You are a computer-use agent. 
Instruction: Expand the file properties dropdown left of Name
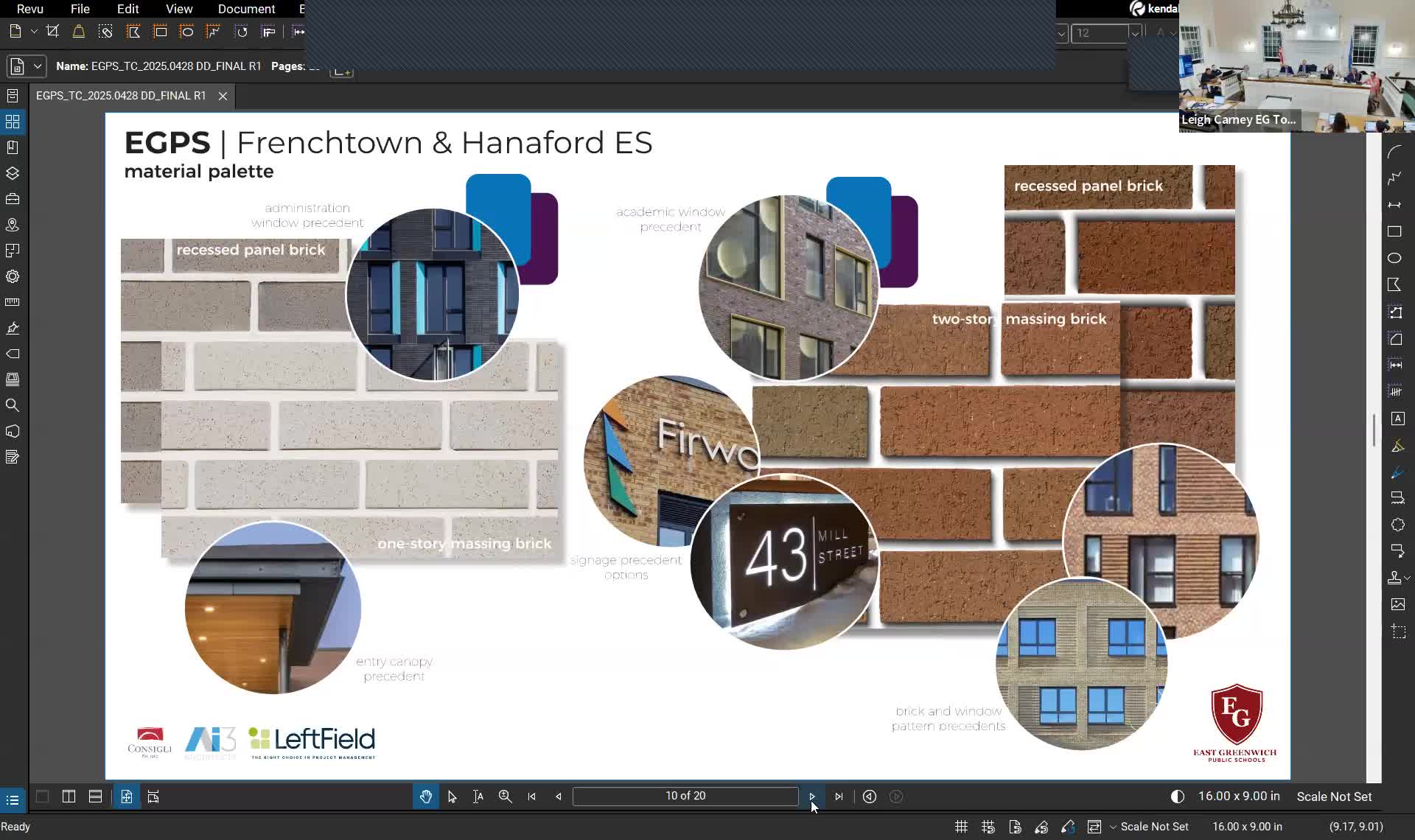tap(27, 66)
